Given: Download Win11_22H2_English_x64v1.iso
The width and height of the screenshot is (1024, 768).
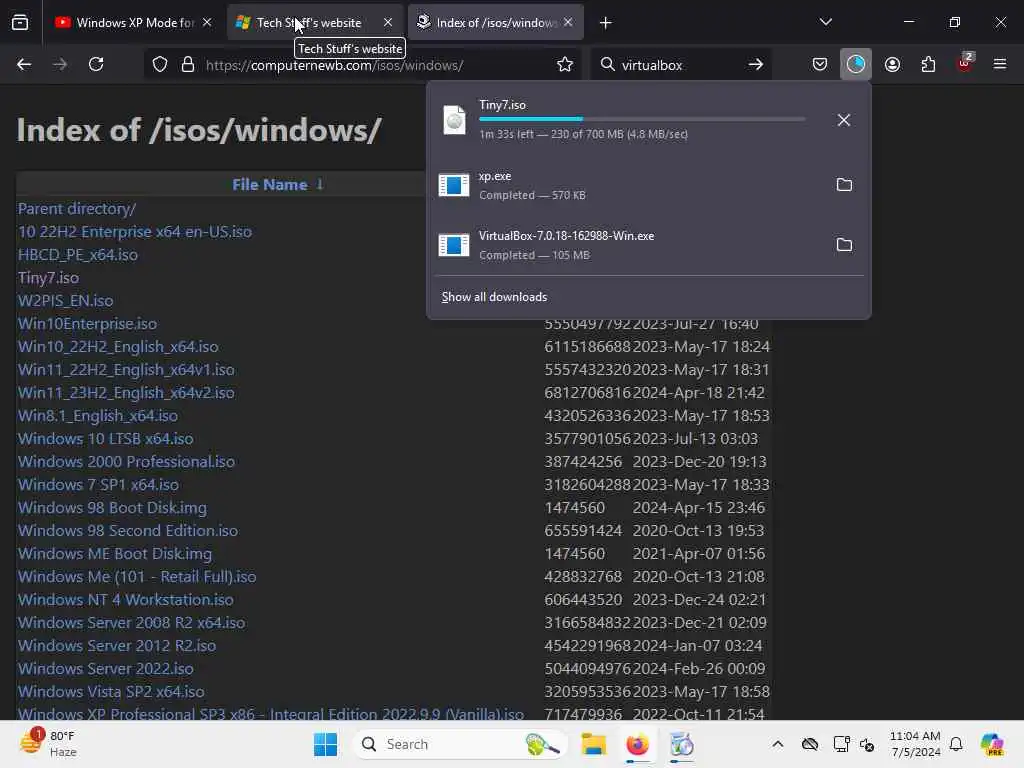Looking at the screenshot, I should (x=126, y=370).
